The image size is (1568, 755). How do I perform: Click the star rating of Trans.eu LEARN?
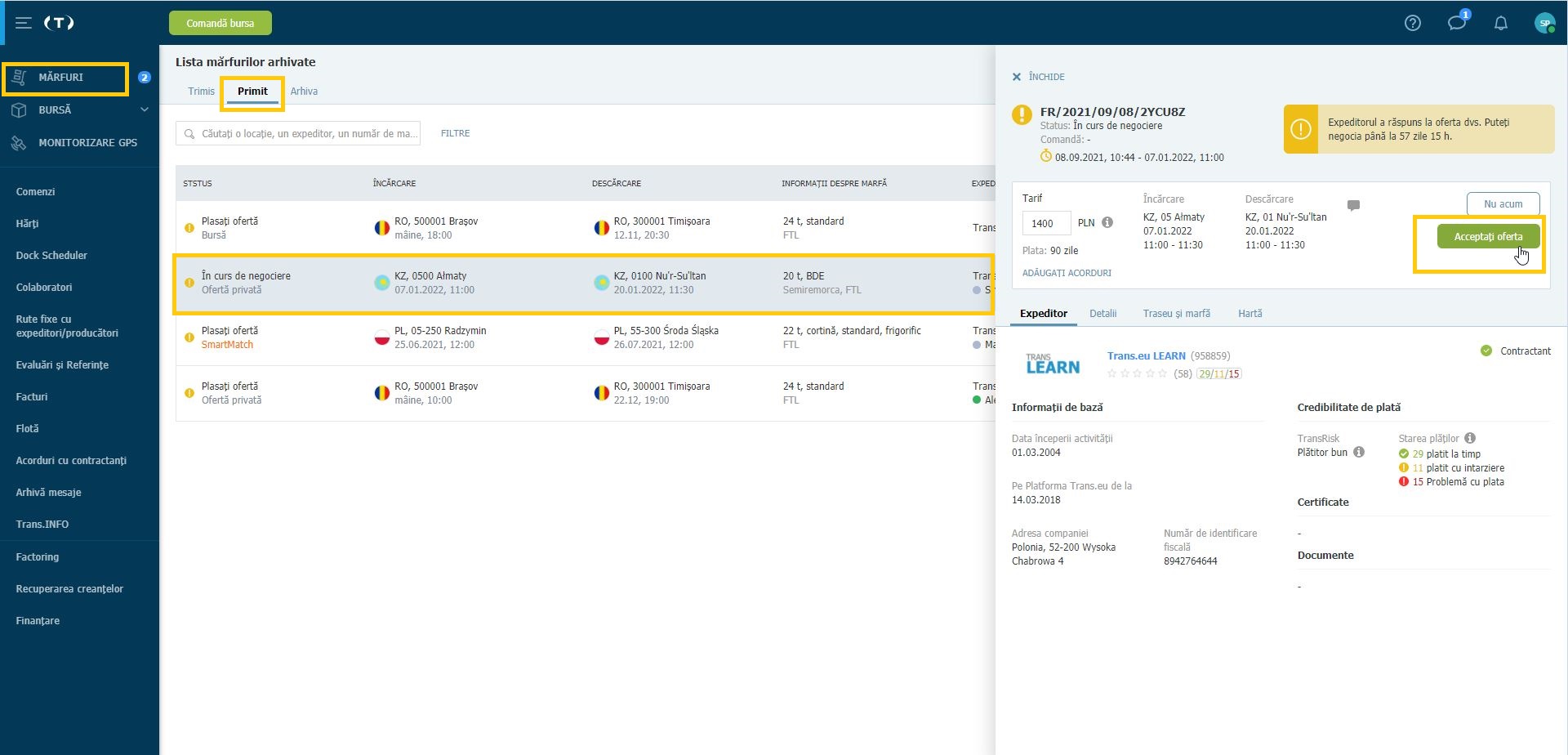[1137, 373]
